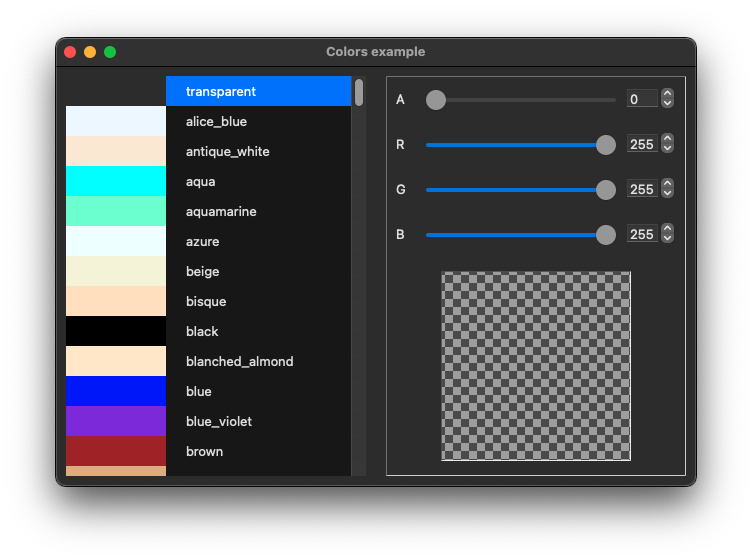Viewport: 752px width, 560px height.
Task: Click the G value field showing 255
Action: (x=642, y=189)
